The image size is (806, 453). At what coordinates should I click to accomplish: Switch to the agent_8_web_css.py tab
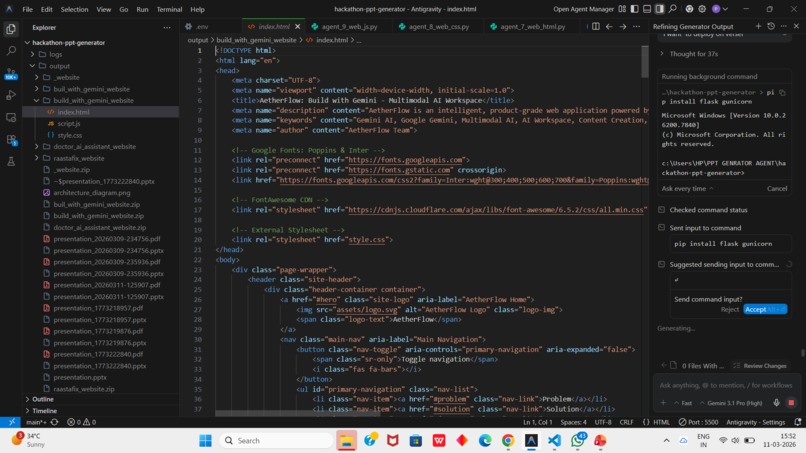pos(438,26)
